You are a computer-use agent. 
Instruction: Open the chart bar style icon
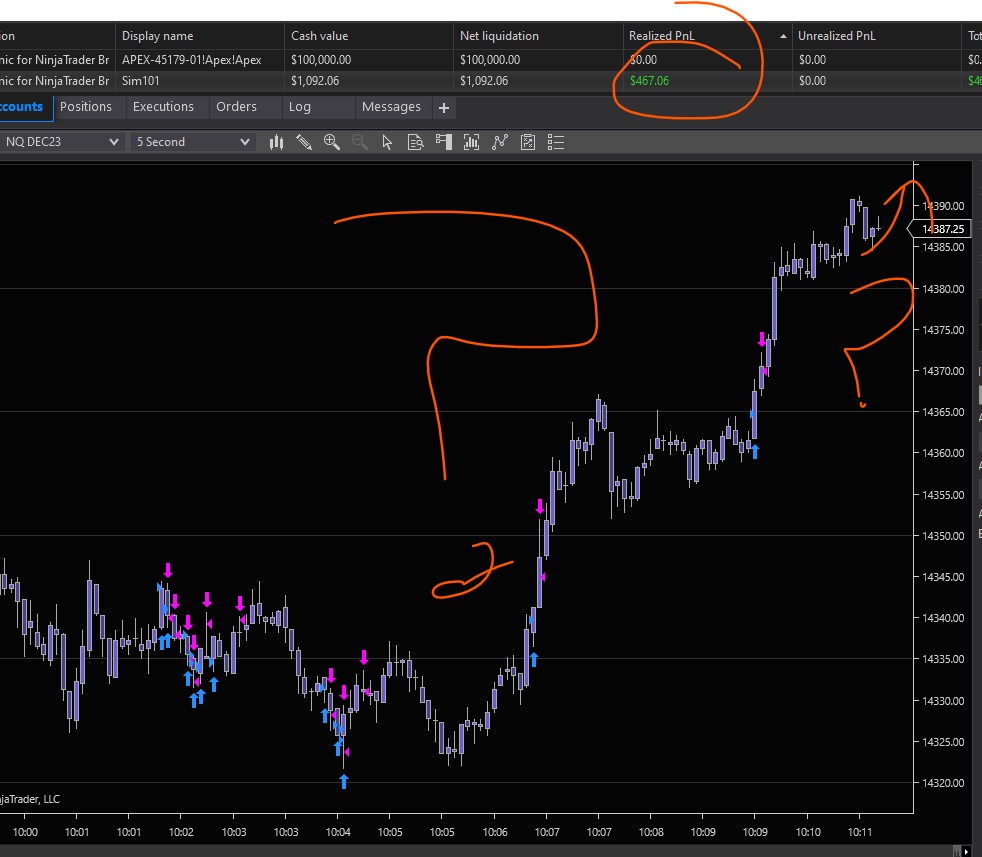coord(276,143)
